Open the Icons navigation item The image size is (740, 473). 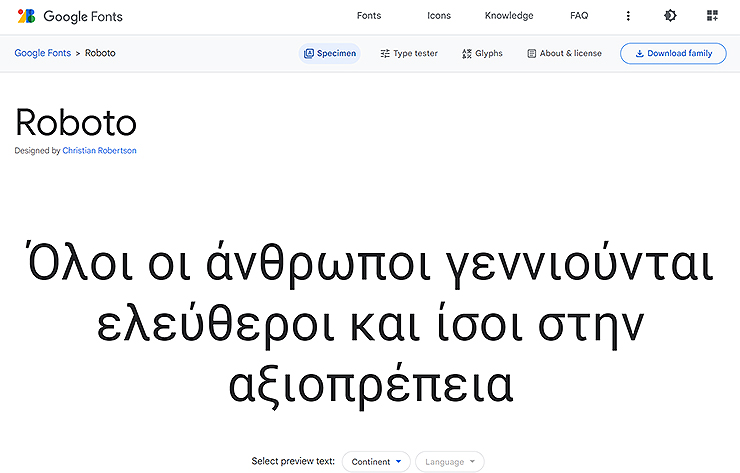[439, 16]
